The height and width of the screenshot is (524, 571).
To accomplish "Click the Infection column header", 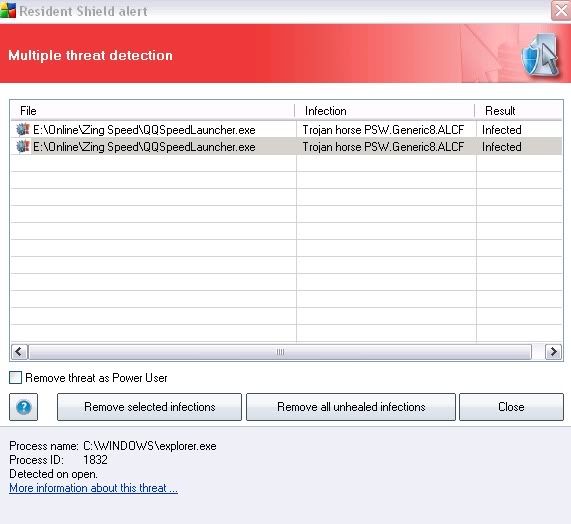I will [x=385, y=111].
